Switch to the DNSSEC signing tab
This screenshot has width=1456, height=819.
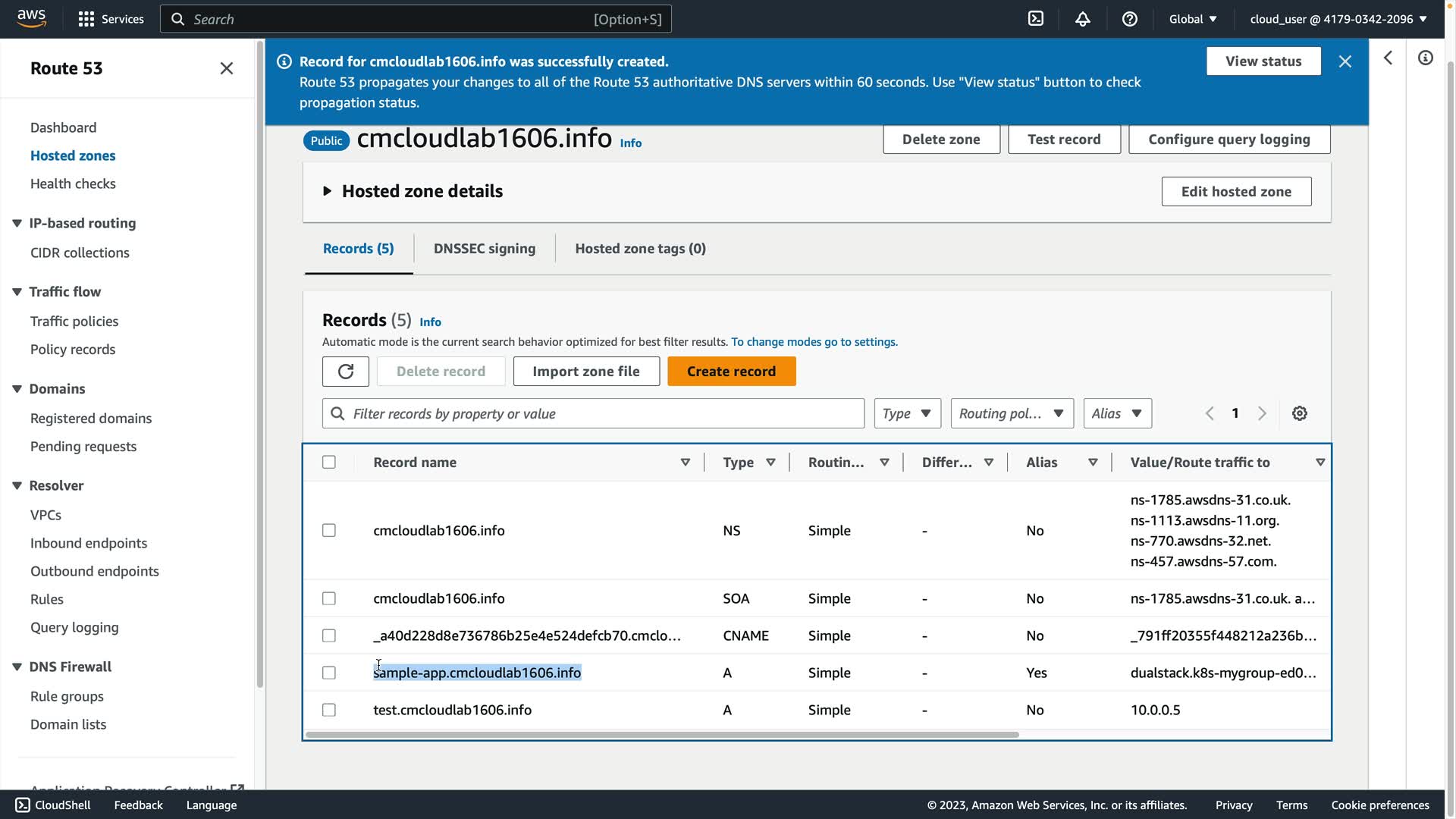click(485, 249)
